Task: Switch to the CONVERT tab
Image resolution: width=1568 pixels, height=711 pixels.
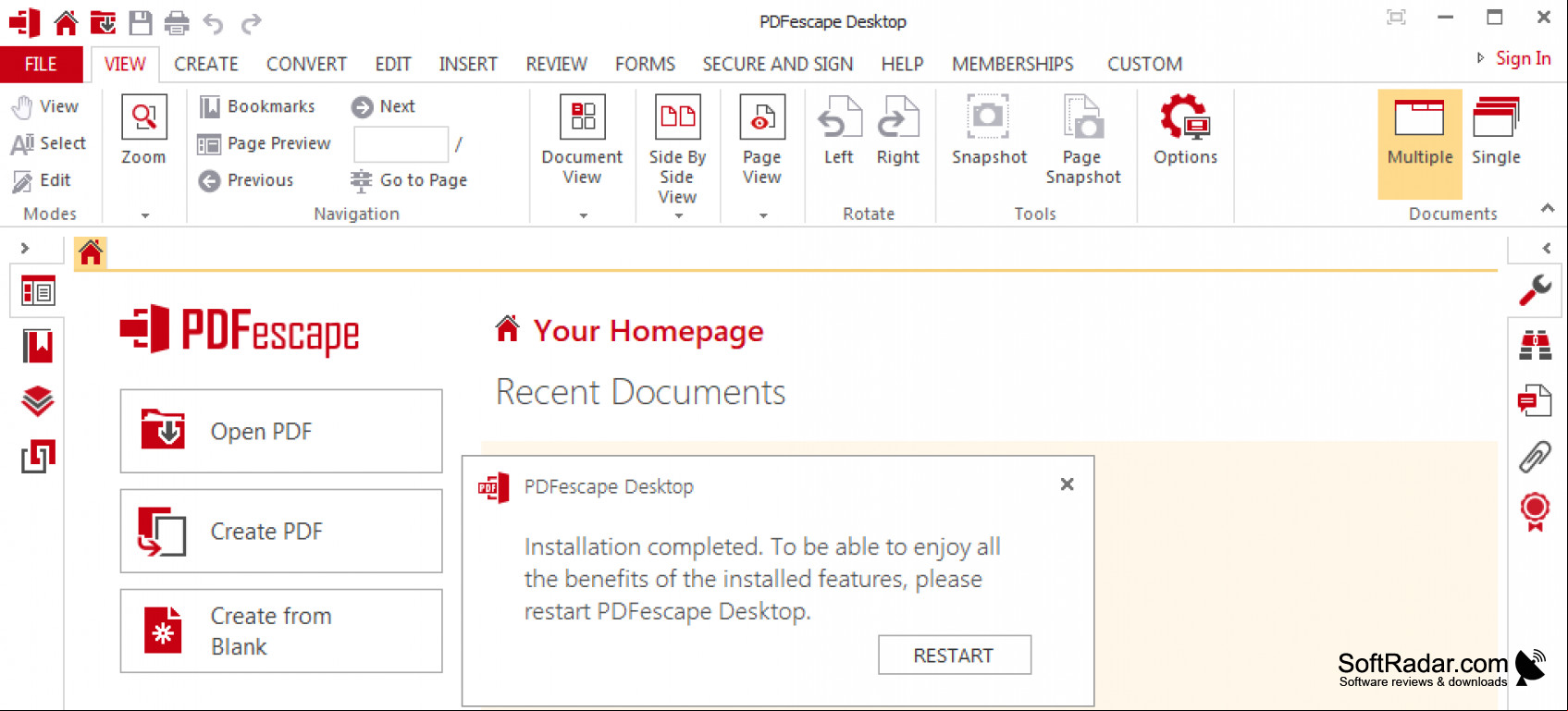Action: 306,64
